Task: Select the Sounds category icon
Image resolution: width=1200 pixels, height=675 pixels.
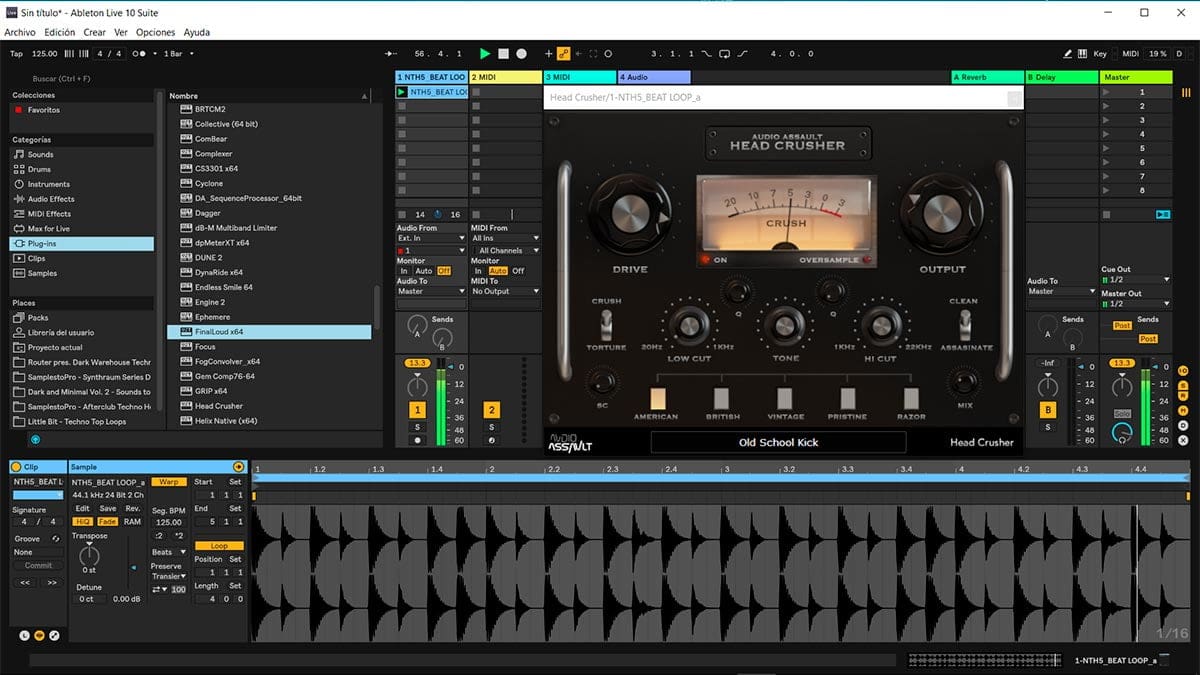Action: click(x=19, y=155)
